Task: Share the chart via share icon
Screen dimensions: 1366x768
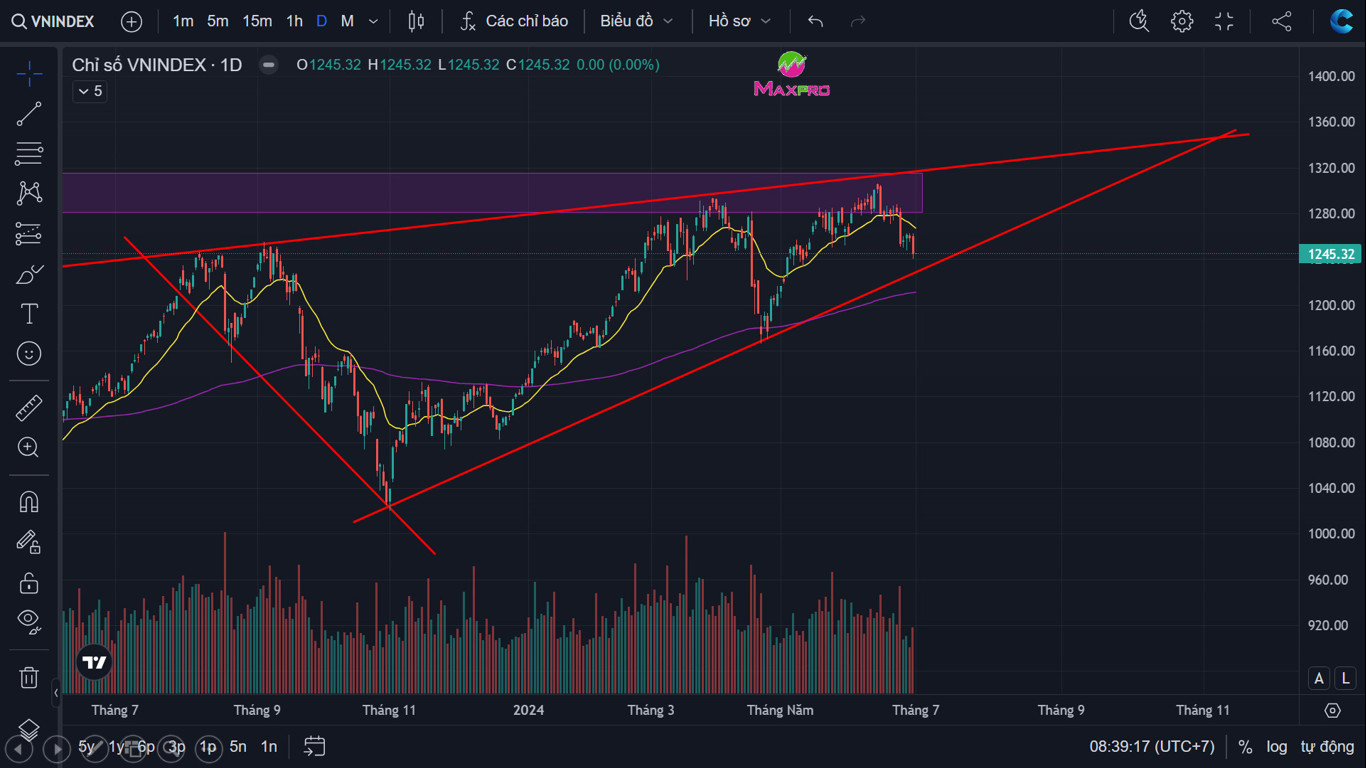Action: (1282, 21)
